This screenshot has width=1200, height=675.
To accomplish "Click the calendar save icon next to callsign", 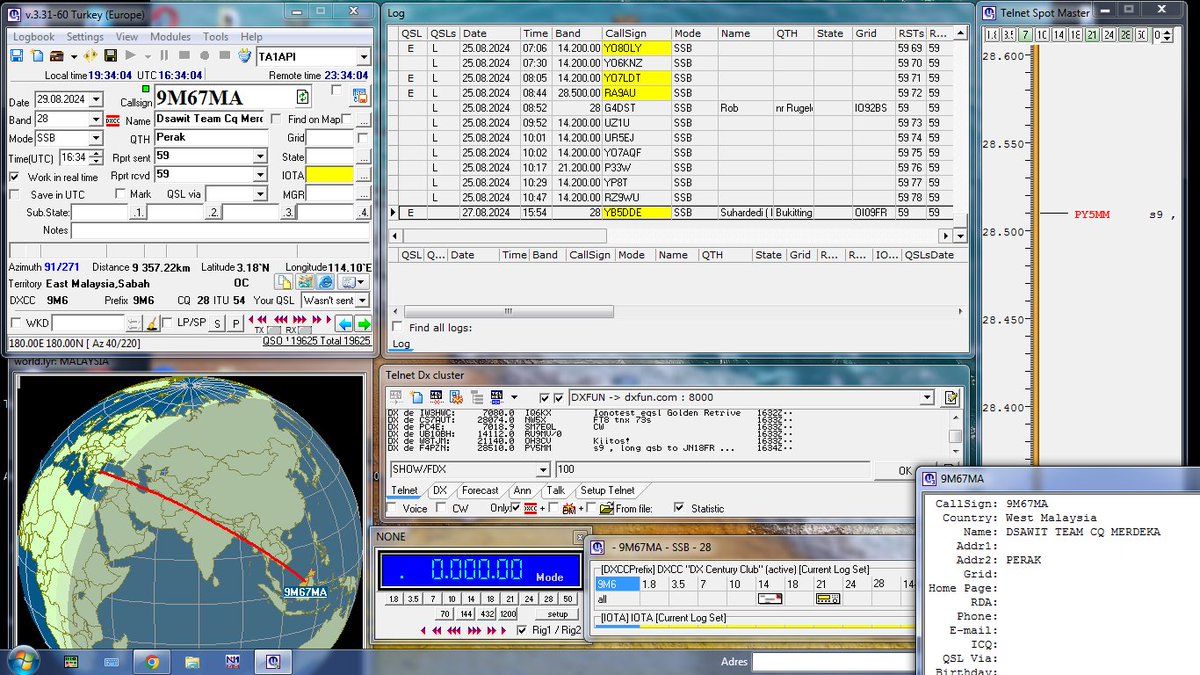I will pos(359,97).
